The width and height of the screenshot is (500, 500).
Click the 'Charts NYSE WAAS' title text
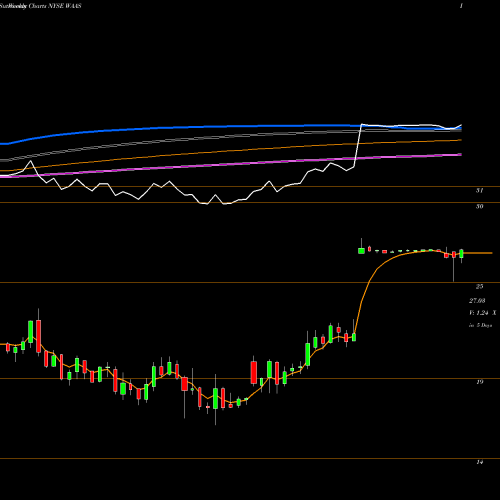coord(55,6)
